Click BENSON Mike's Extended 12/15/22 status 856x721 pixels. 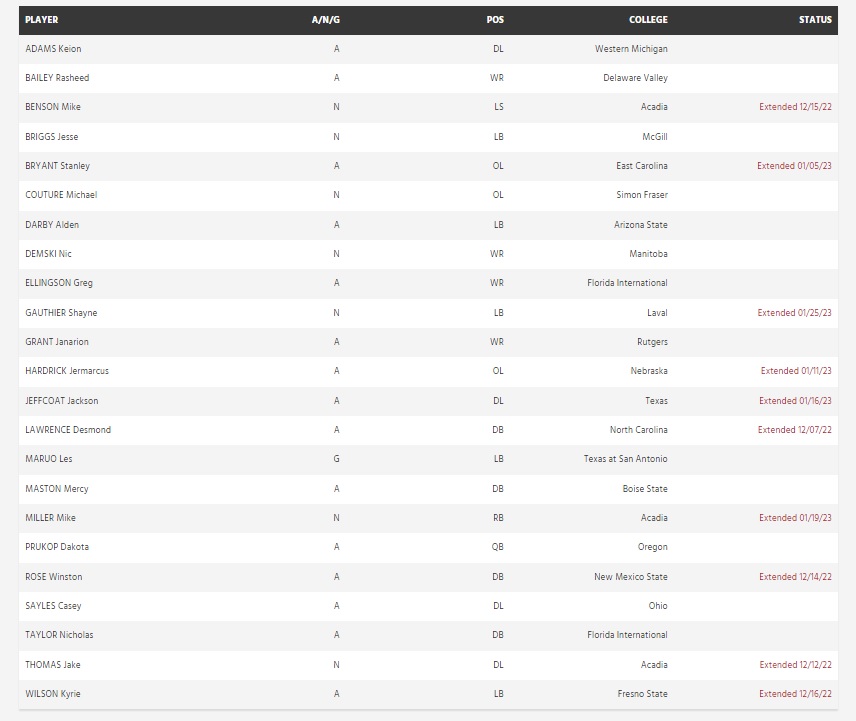click(x=795, y=107)
